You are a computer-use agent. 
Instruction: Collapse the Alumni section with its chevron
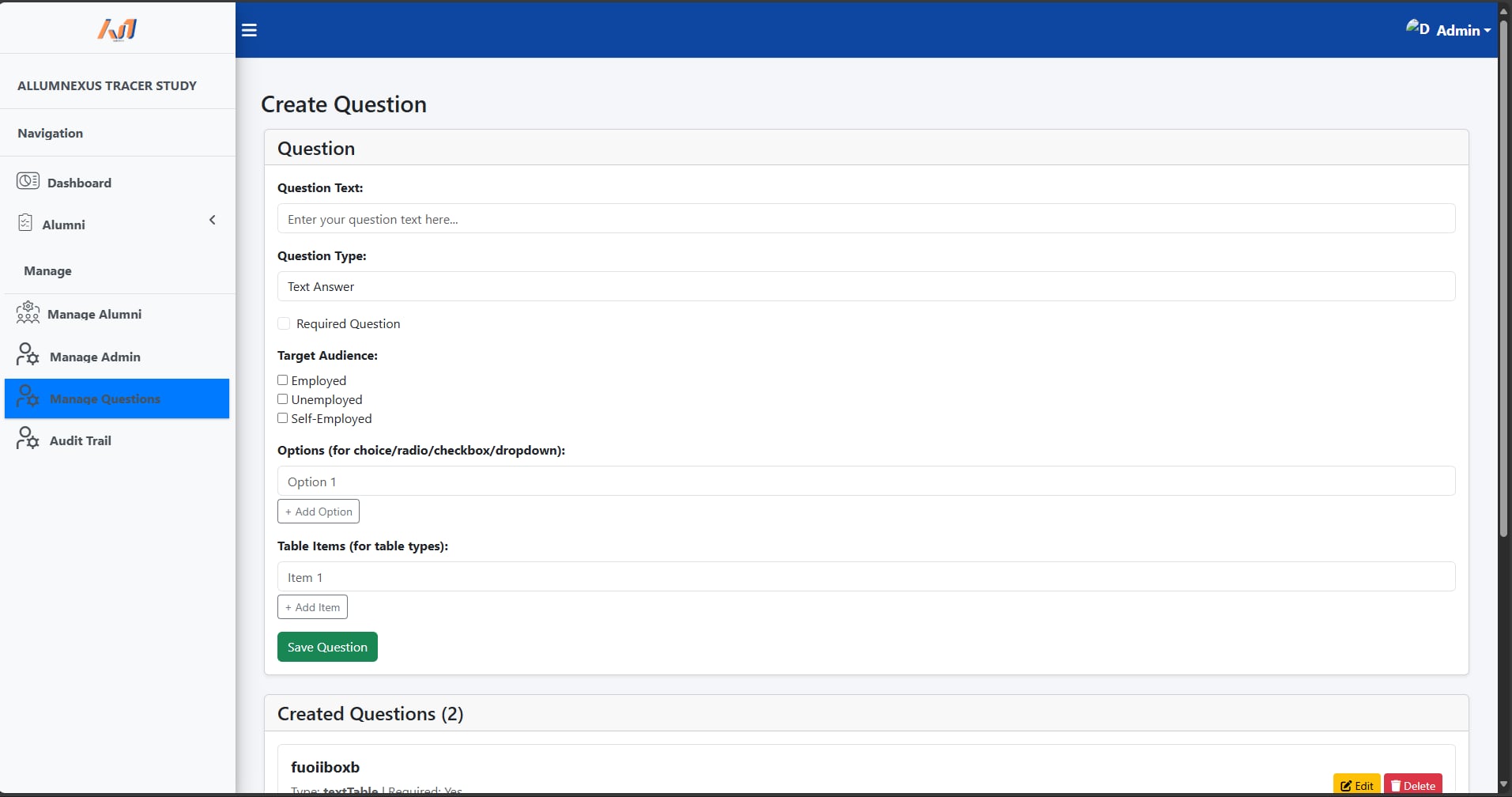(212, 220)
